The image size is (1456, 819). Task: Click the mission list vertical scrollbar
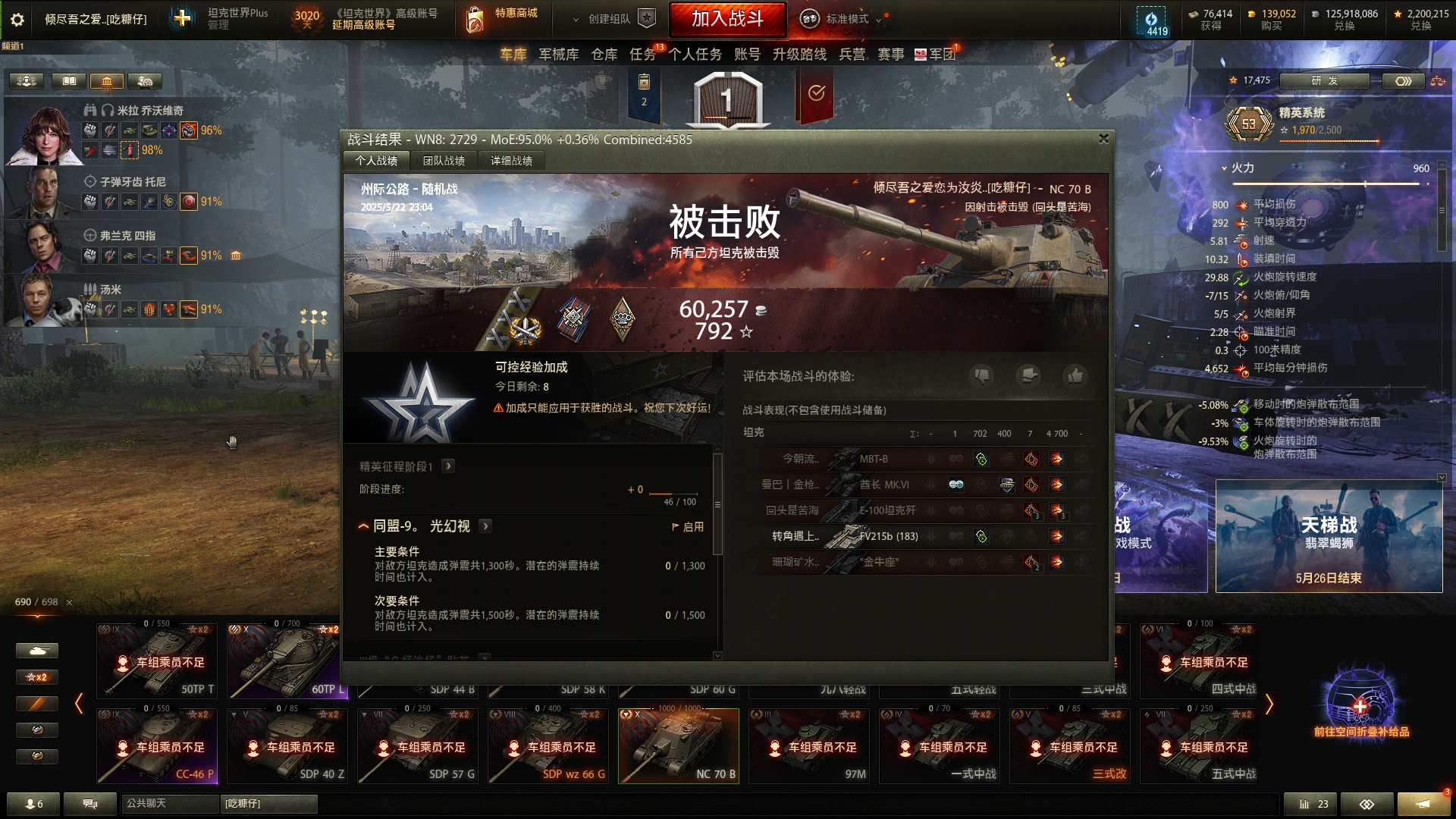tap(717, 504)
